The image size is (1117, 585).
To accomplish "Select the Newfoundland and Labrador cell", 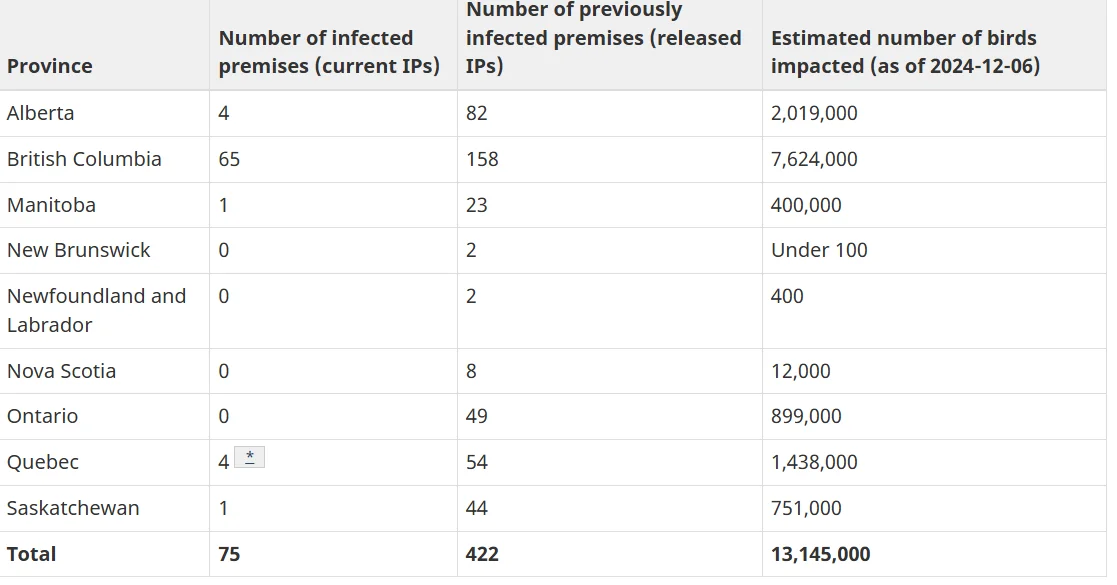I will pos(96,311).
